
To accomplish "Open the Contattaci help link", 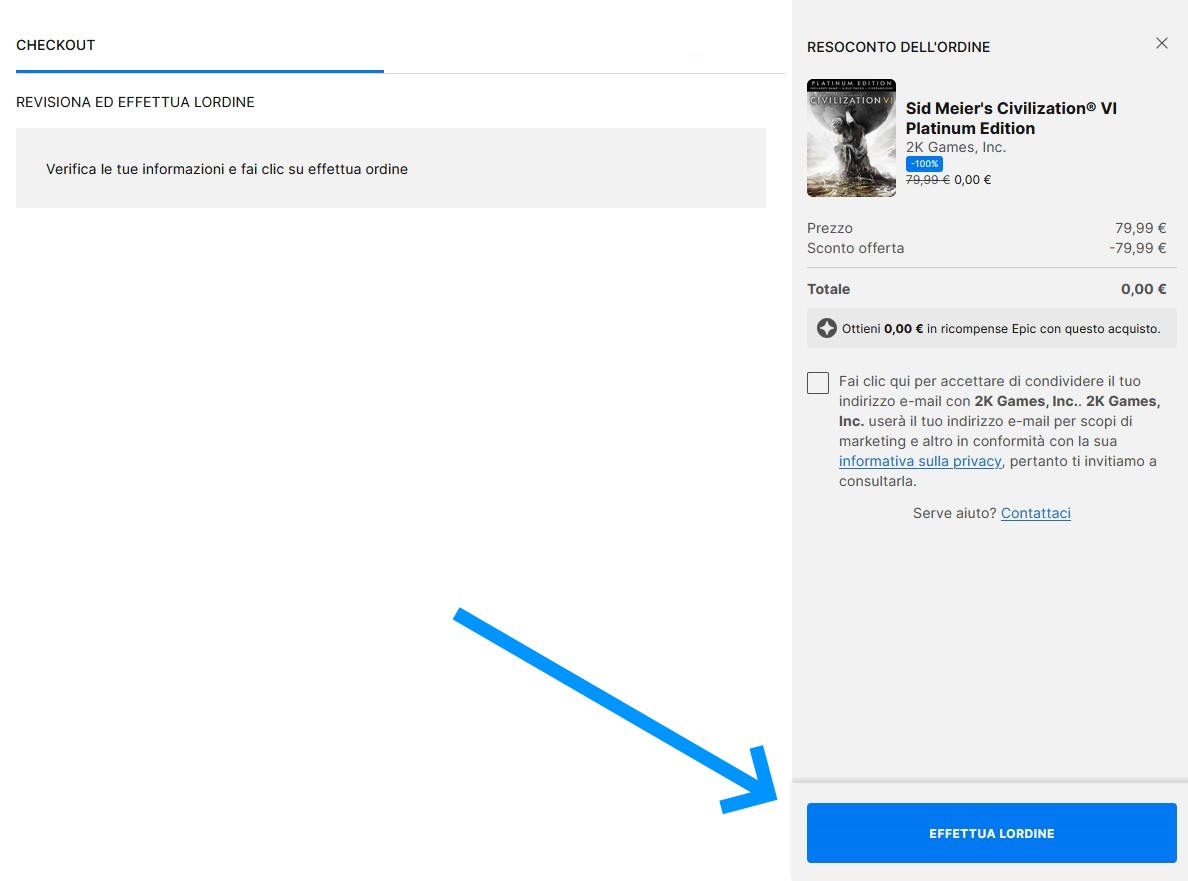I will click(x=1036, y=513).
